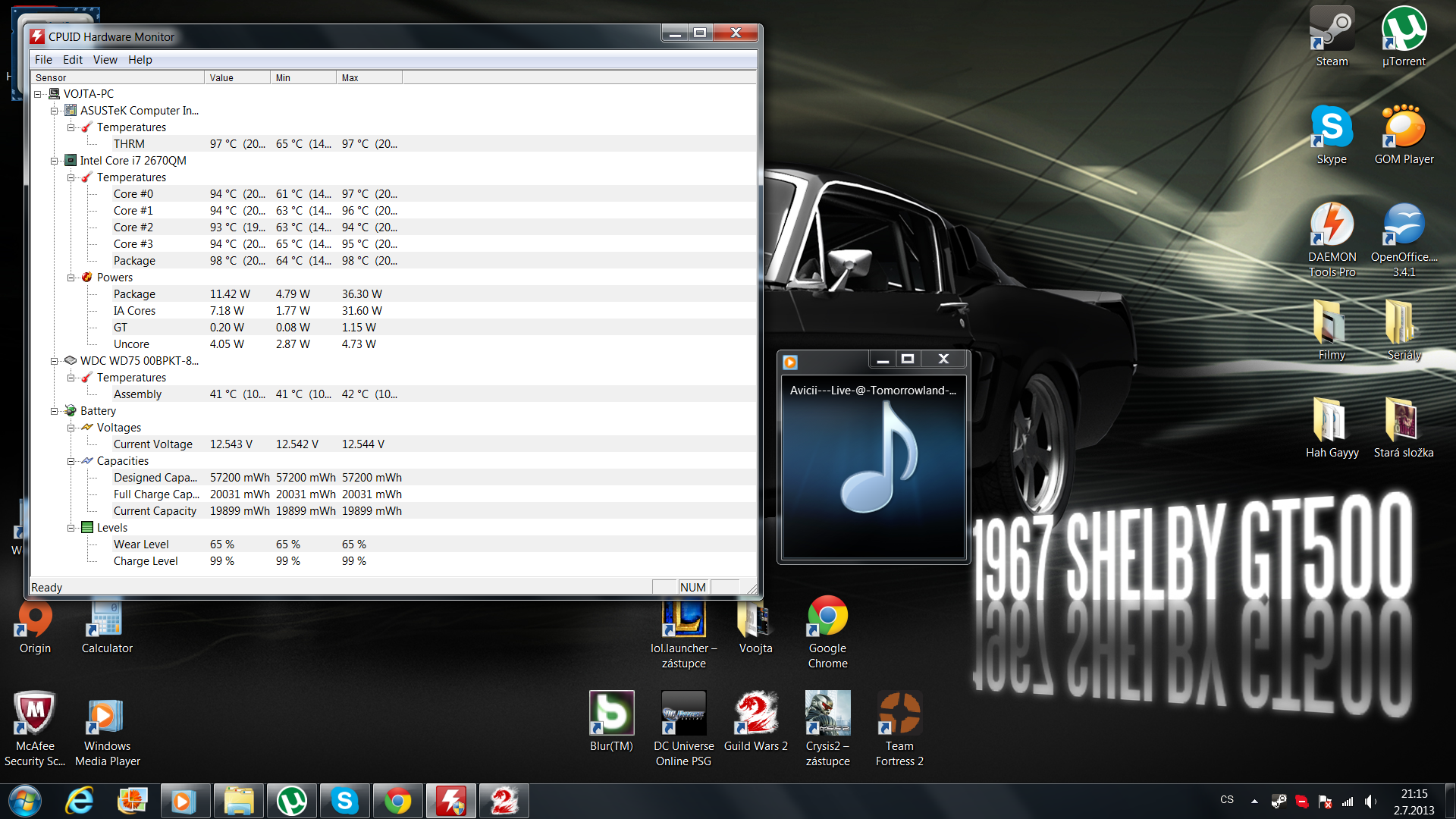Click the Min column header
The height and width of the screenshot is (819, 1456).
click(303, 77)
